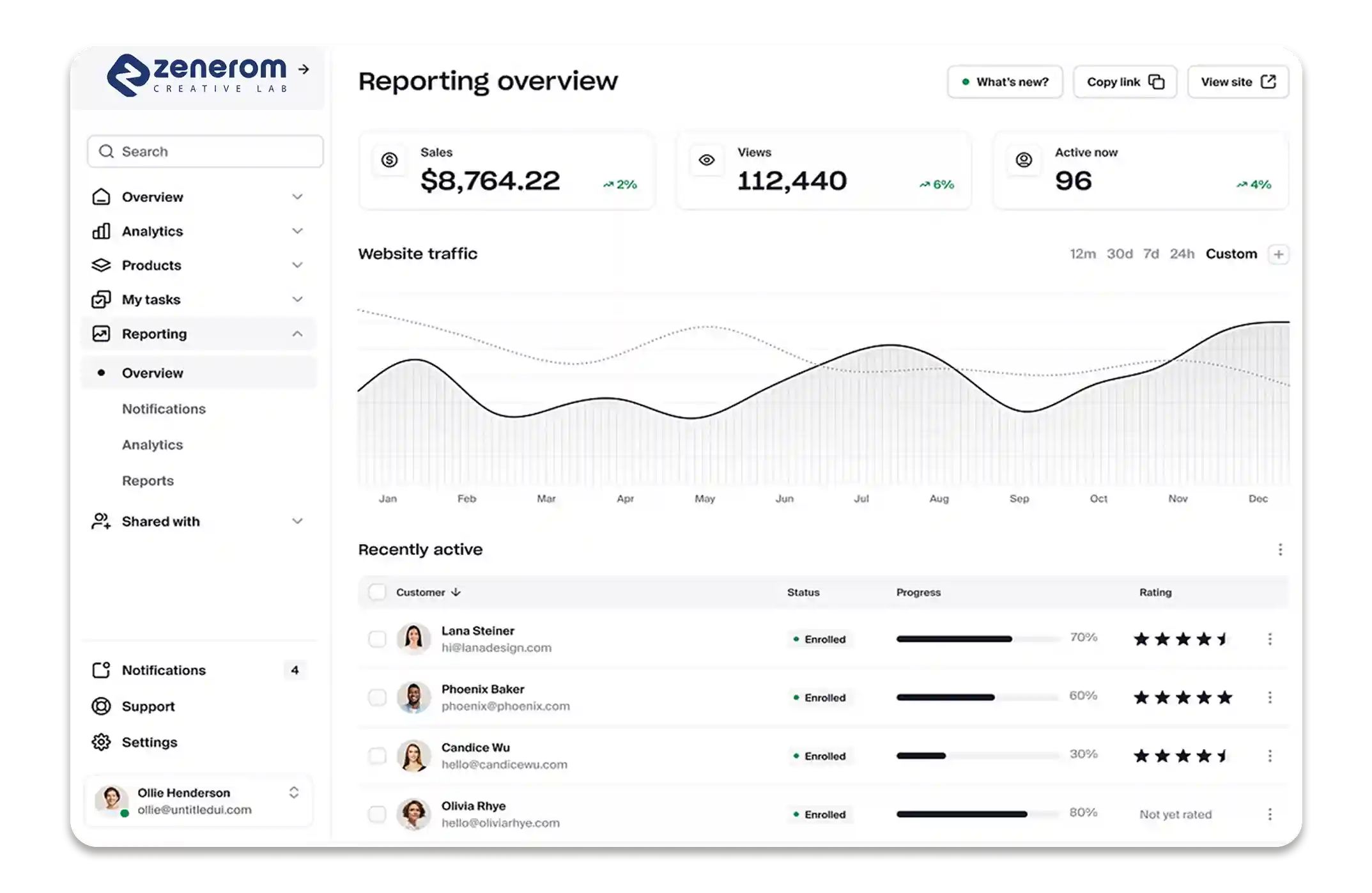Image resolution: width=1372 pixels, height=893 pixels.
Task: Expand the Shared with section
Action: click(297, 521)
